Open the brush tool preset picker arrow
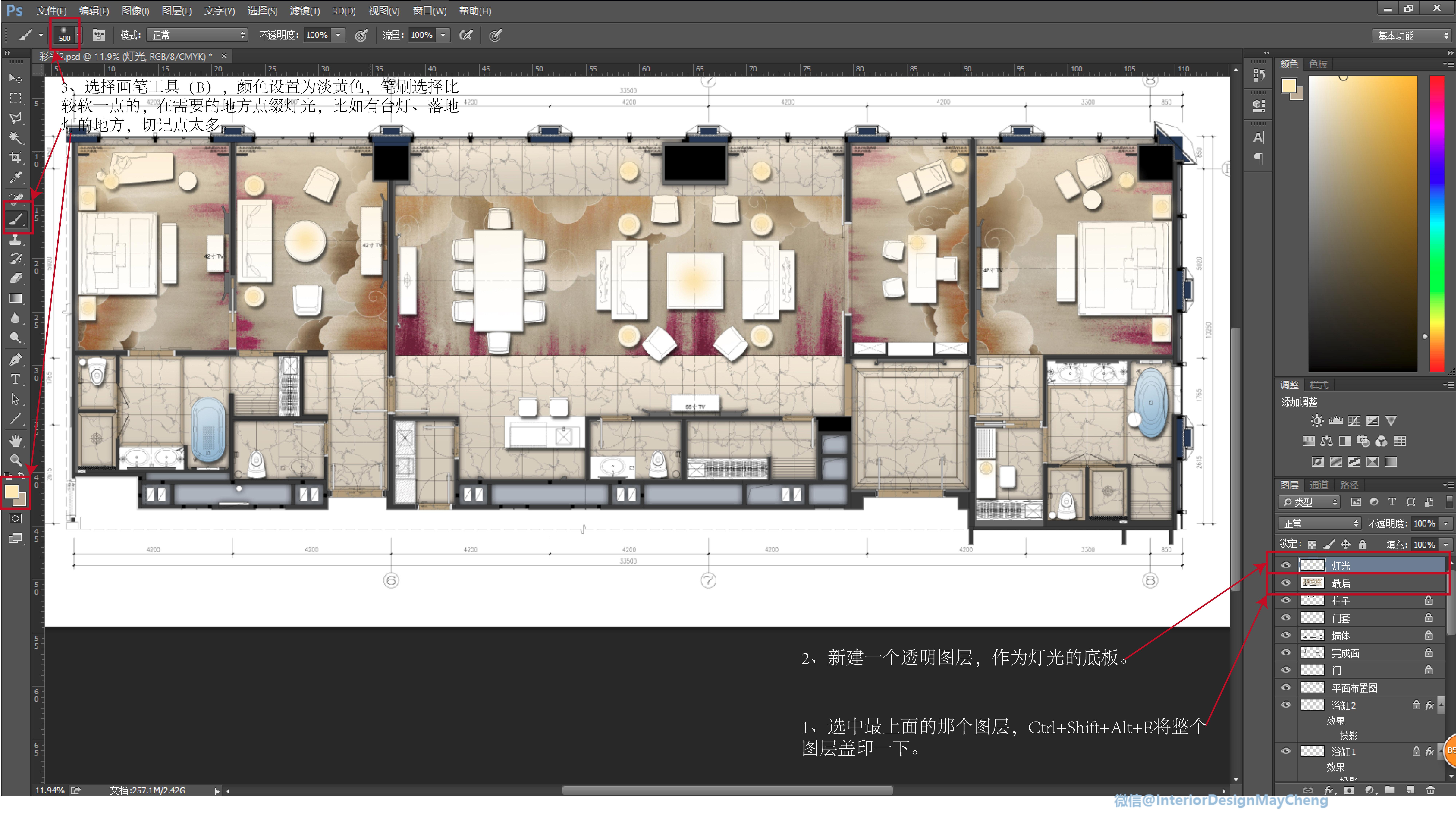The height and width of the screenshot is (834, 1456). pyautogui.click(x=41, y=36)
